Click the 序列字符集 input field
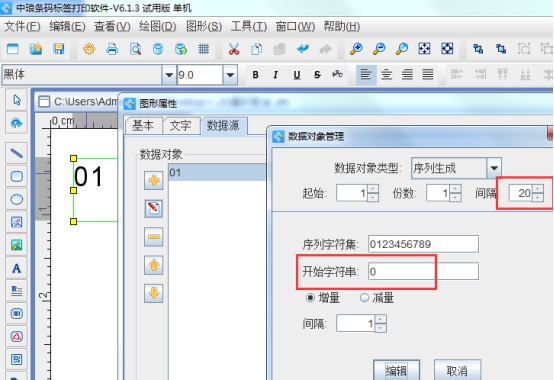 (x=423, y=244)
